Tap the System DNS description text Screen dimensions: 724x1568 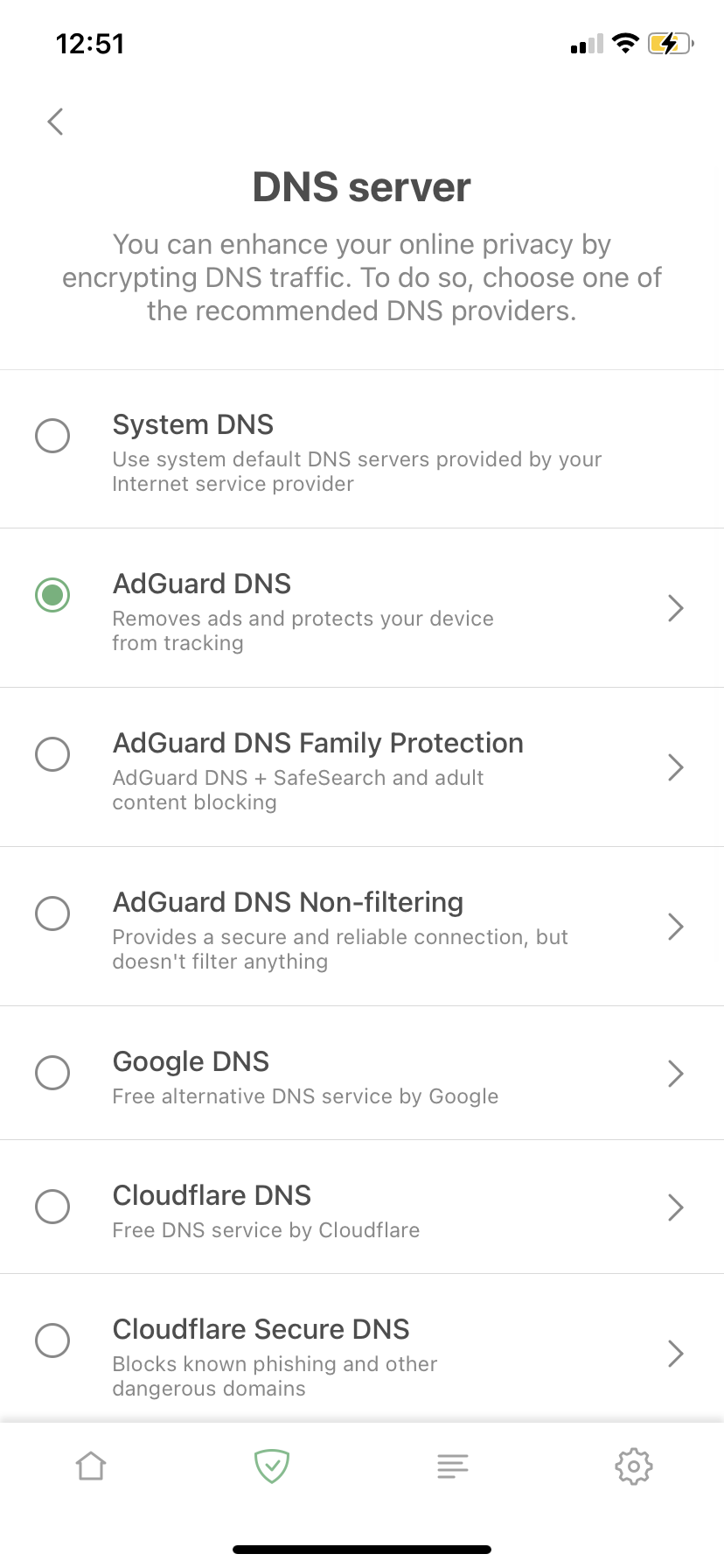tap(357, 472)
